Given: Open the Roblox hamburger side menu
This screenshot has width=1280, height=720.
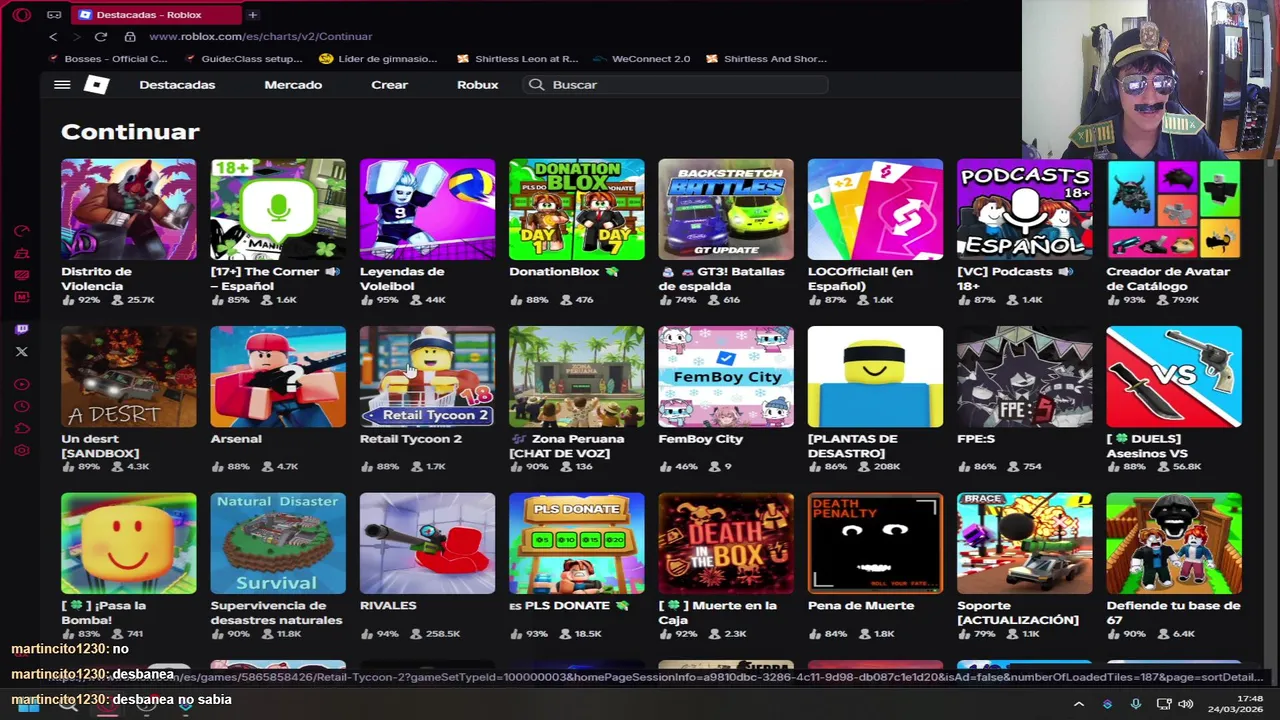Looking at the screenshot, I should [x=62, y=85].
